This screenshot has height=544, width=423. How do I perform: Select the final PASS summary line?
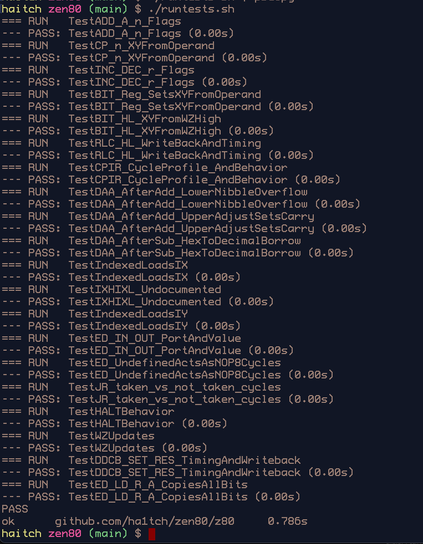[x=15, y=509]
